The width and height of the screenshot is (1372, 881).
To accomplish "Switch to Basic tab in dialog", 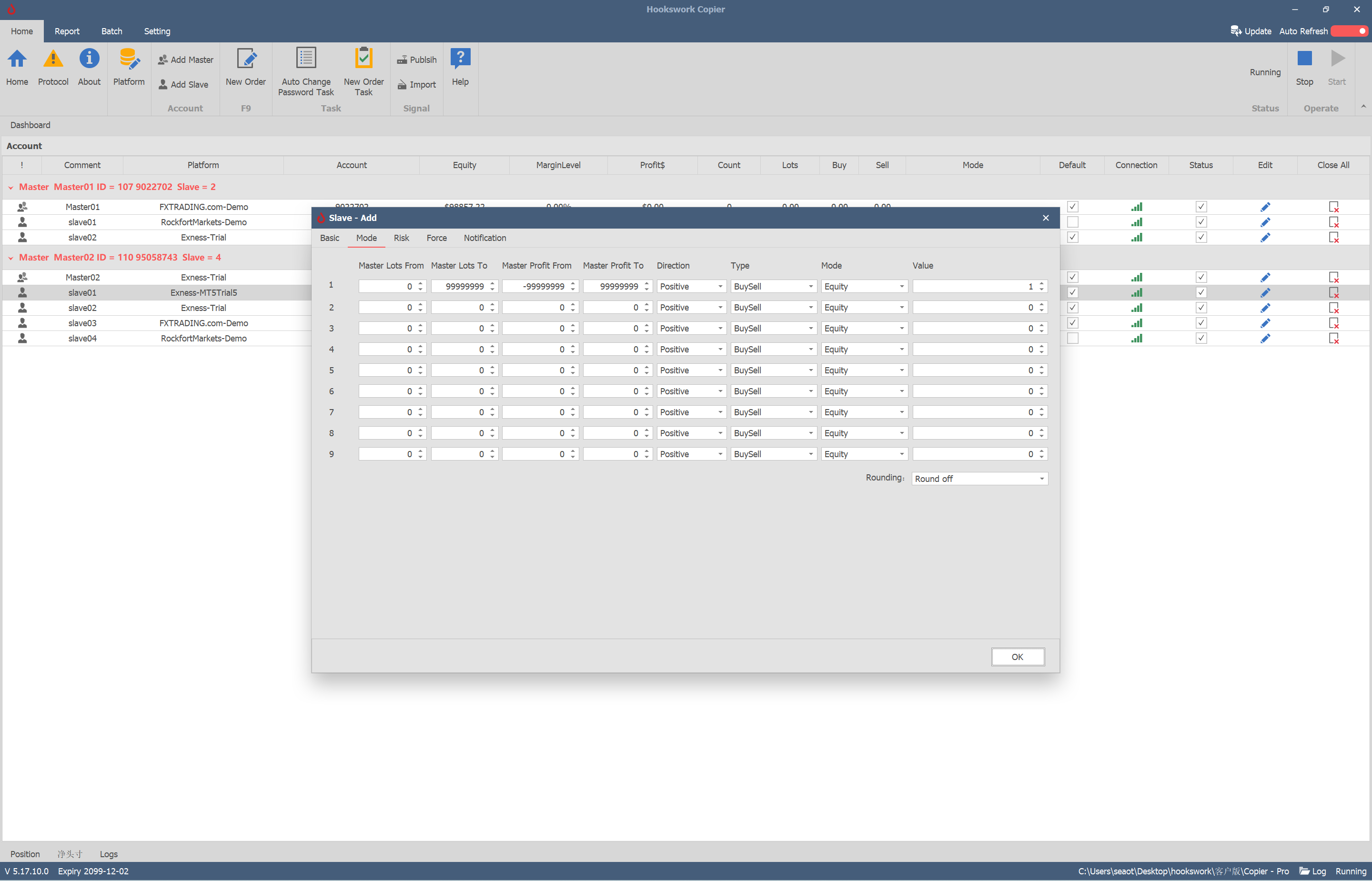I will (330, 238).
